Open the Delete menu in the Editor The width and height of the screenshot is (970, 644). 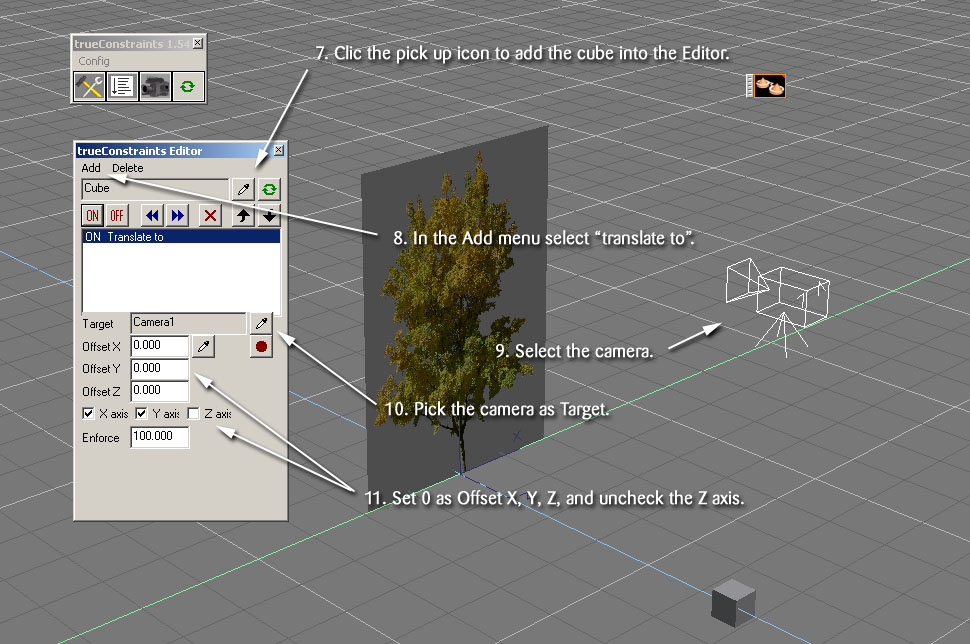point(127,168)
